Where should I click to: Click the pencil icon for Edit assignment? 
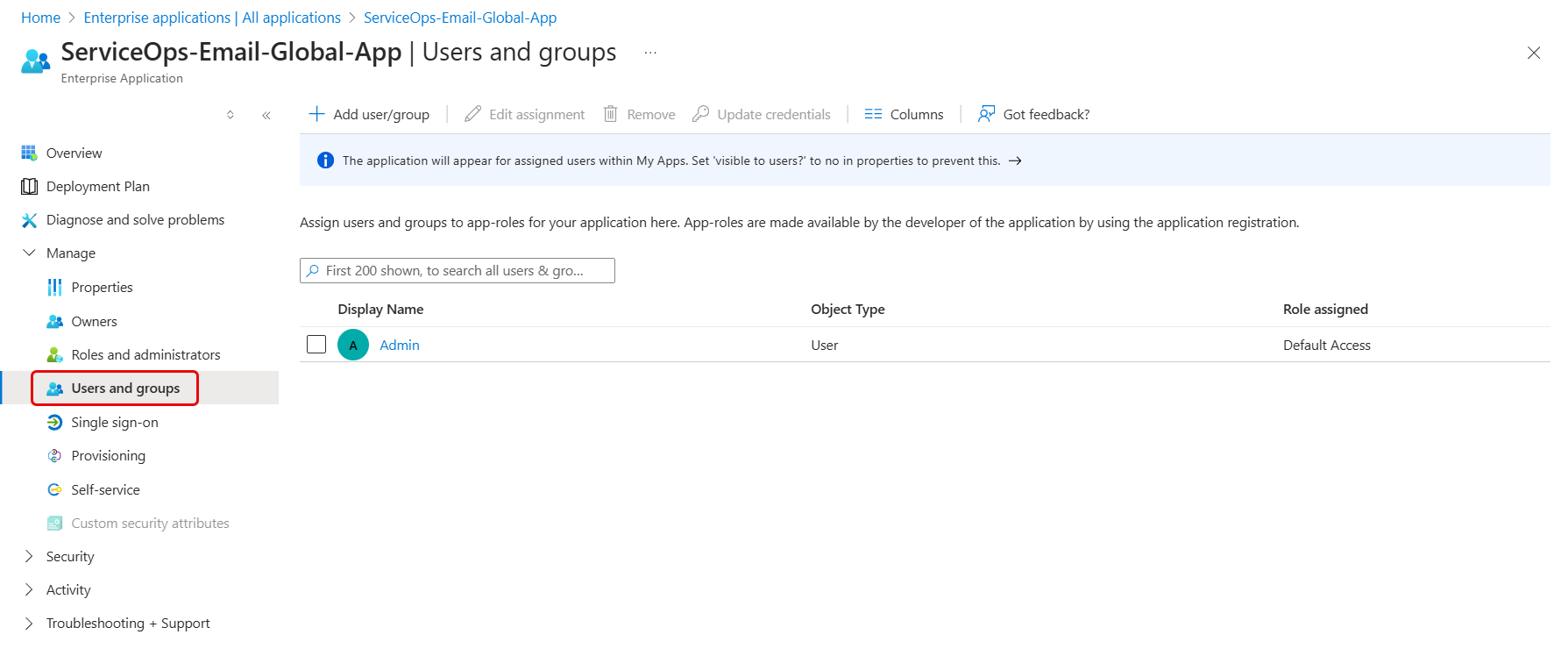coord(473,114)
